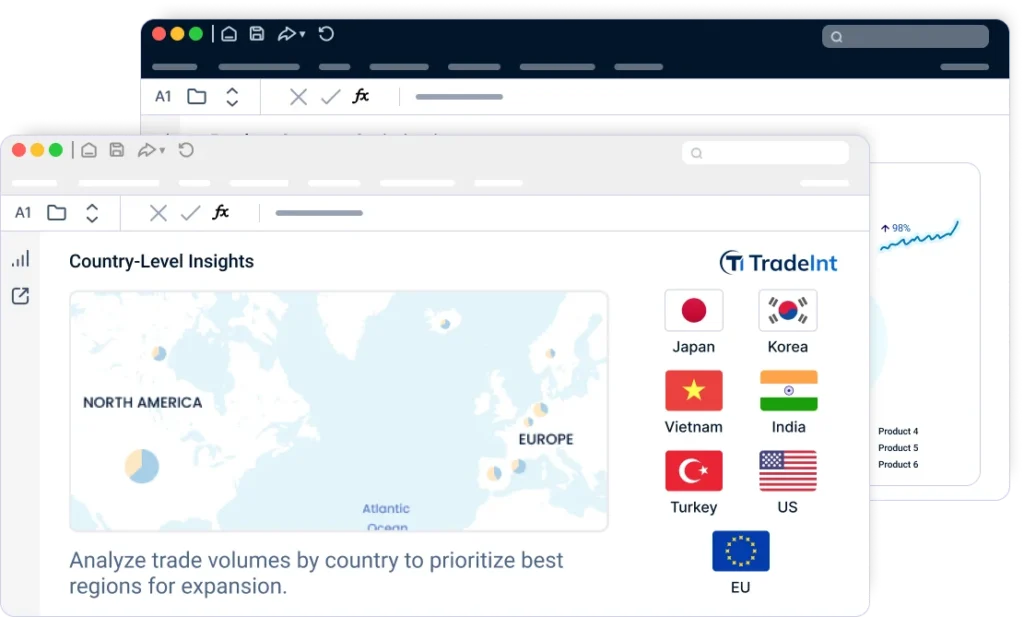The width and height of the screenshot is (1024, 617).
Task: Click Product 5 legend entry
Action: [x=898, y=447]
